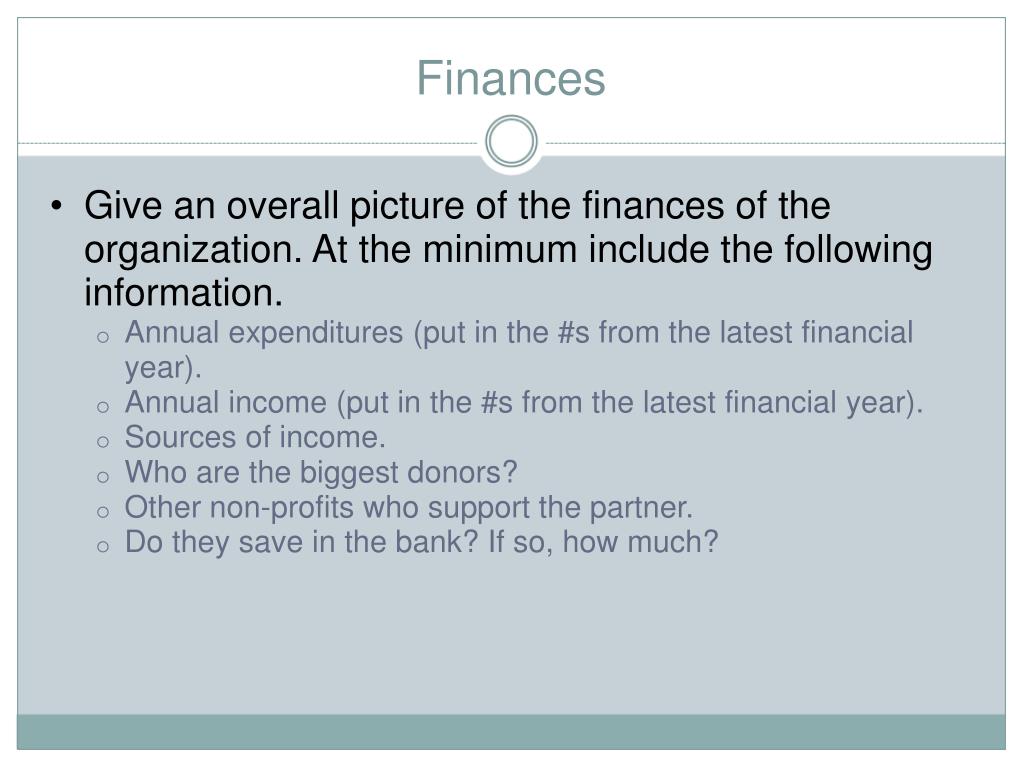This screenshot has width=1023, height=767.
Task: Click the hollow bullet marker beside 'Annual income'
Action: [x=102, y=407]
